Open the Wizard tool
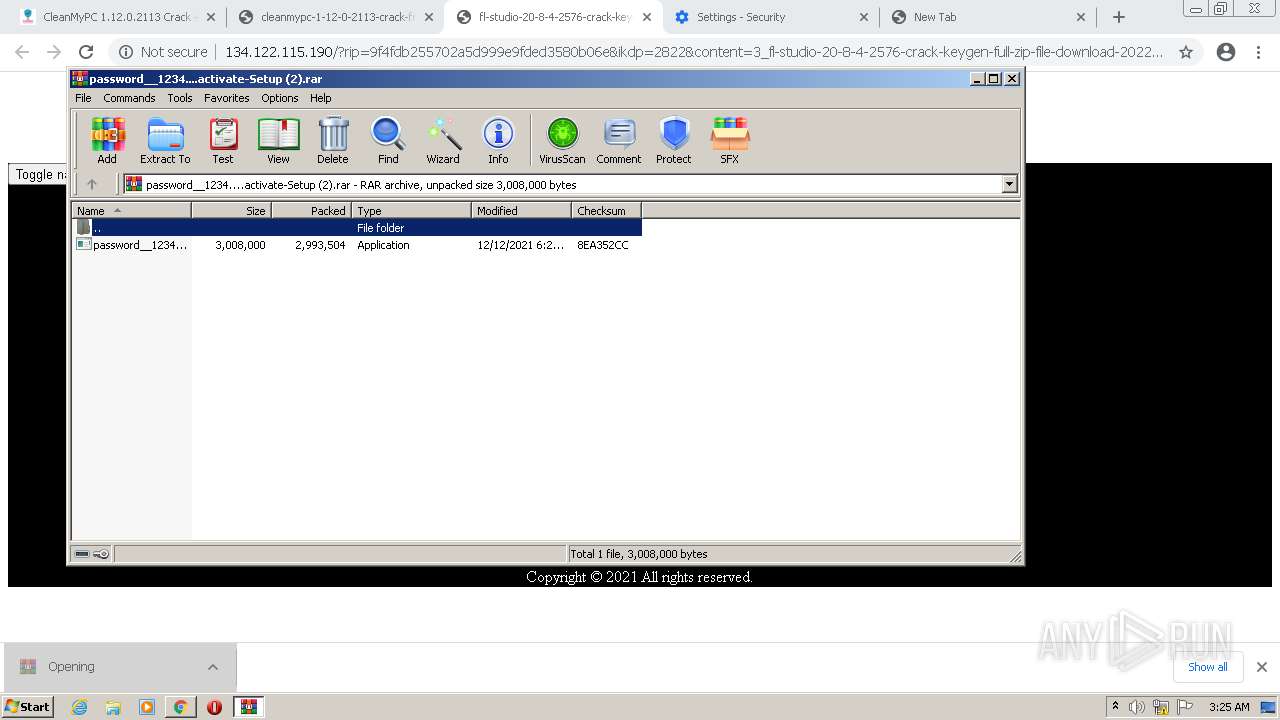 tap(443, 141)
